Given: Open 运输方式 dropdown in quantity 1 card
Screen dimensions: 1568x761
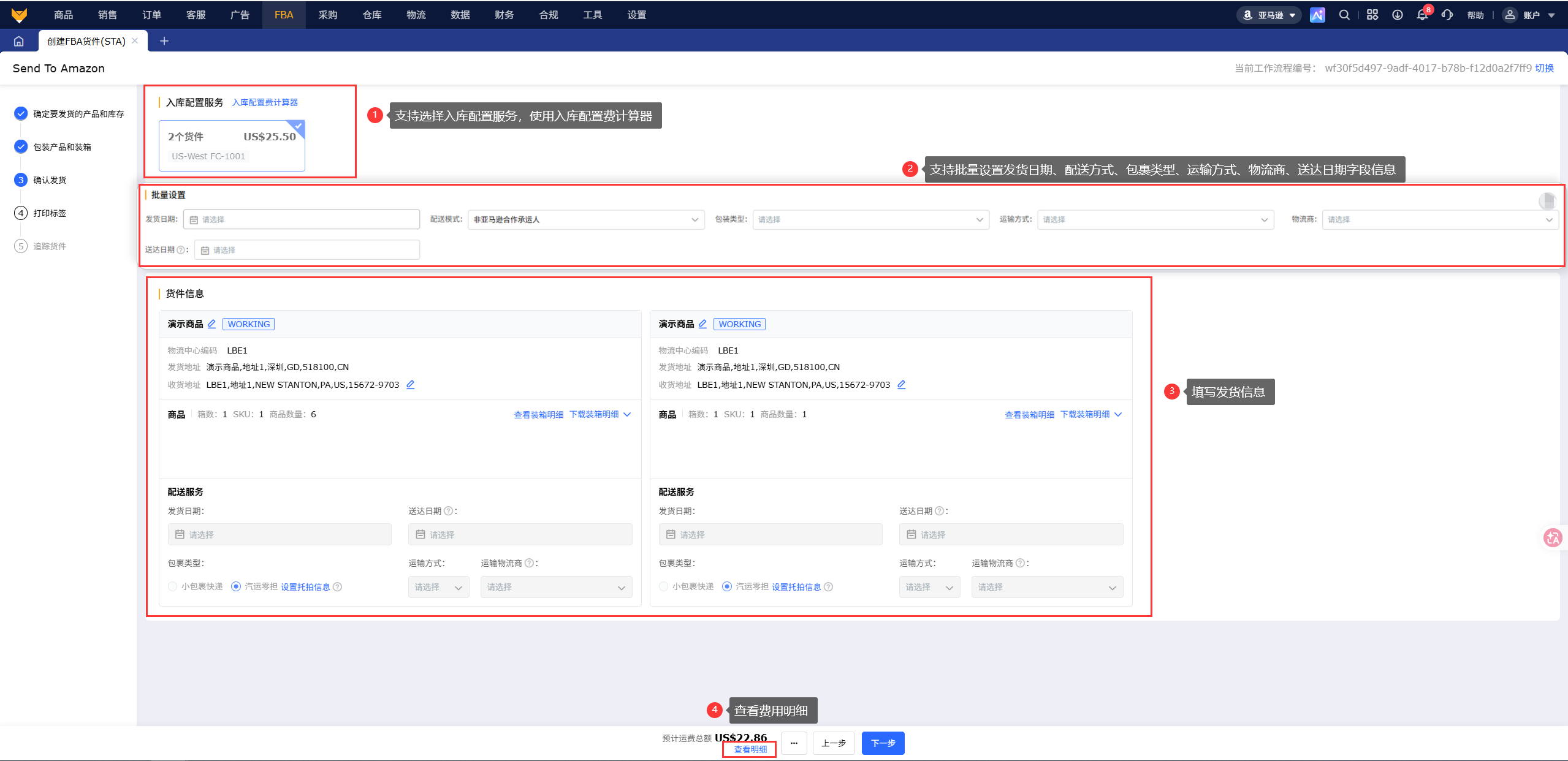Looking at the screenshot, I should coord(930,587).
